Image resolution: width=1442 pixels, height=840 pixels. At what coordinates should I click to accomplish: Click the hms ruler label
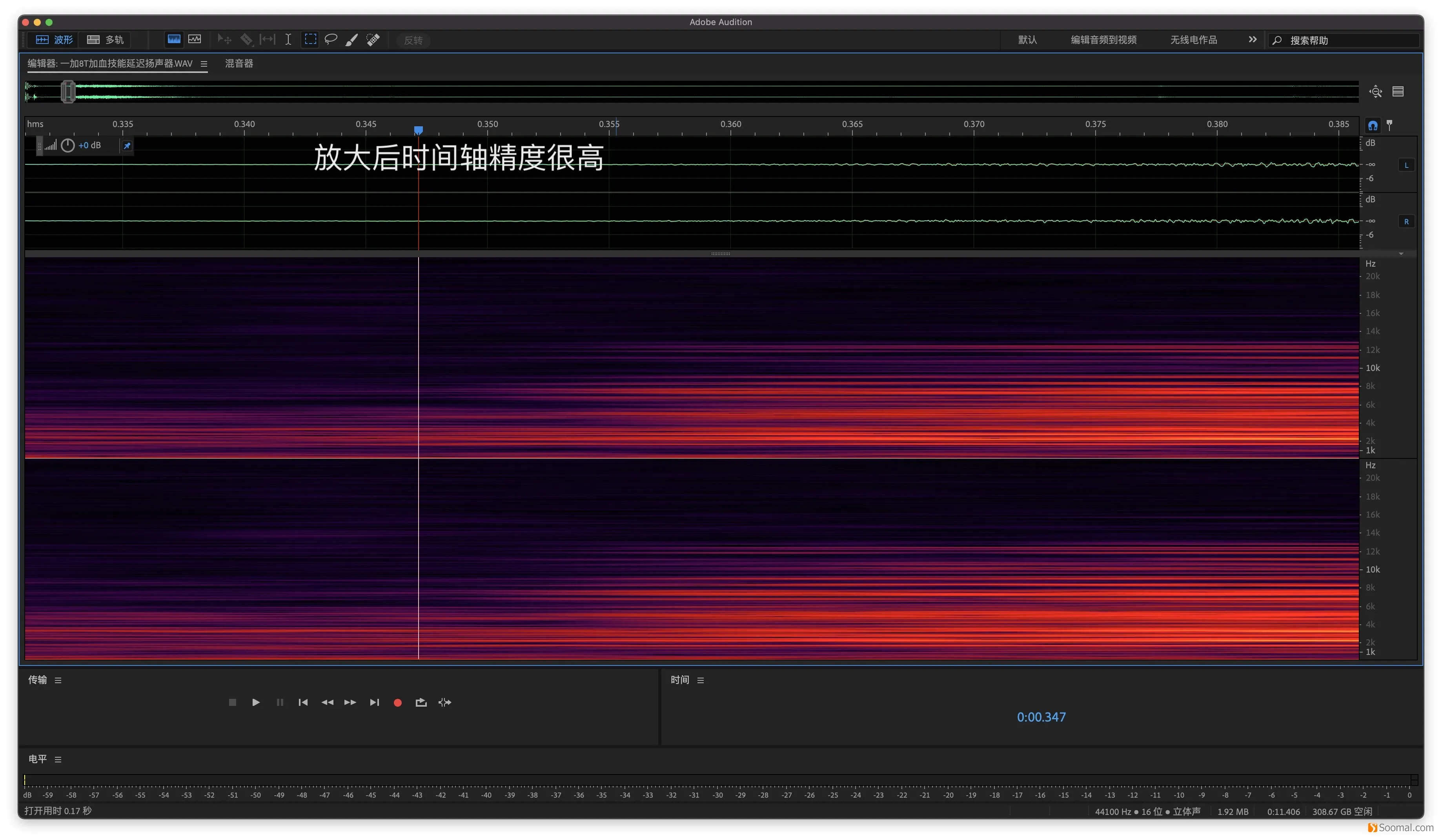click(35, 124)
